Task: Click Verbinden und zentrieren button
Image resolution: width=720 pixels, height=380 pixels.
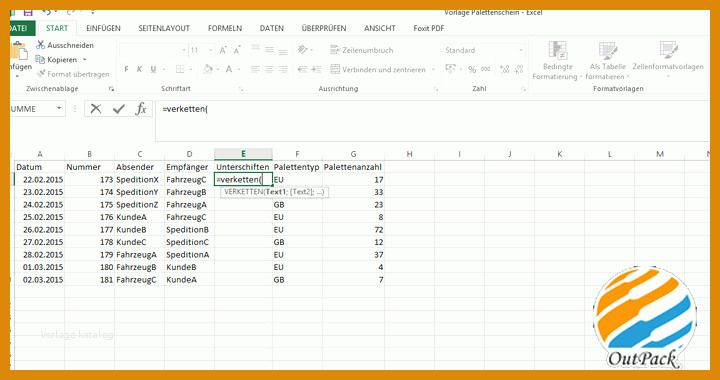Action: point(378,70)
